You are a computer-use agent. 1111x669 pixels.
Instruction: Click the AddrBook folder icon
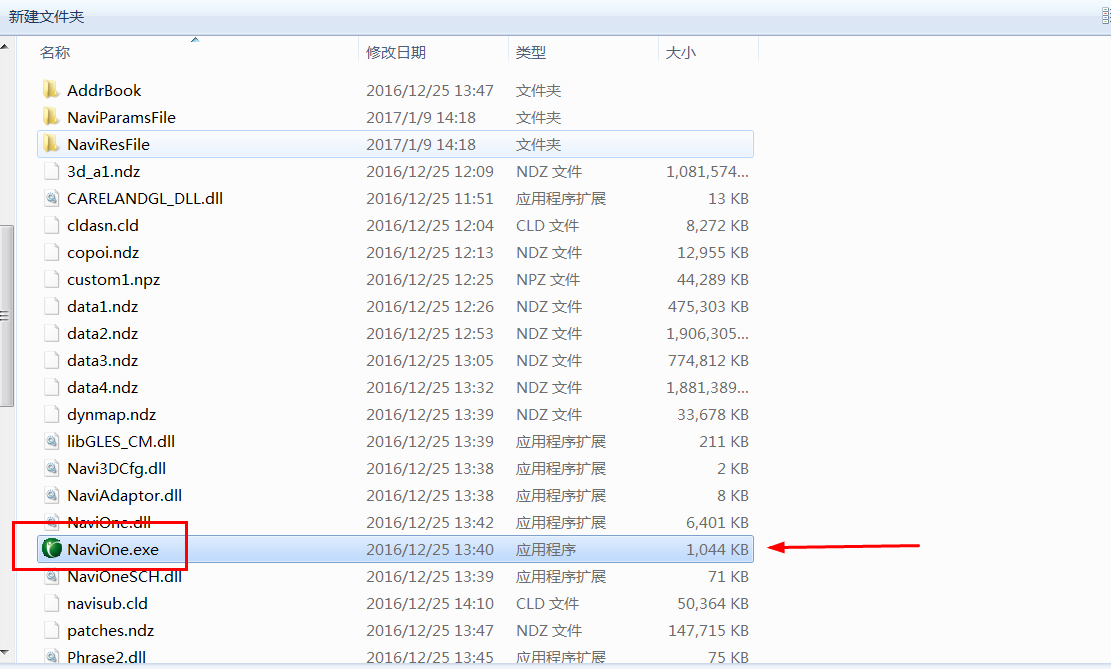click(x=51, y=90)
